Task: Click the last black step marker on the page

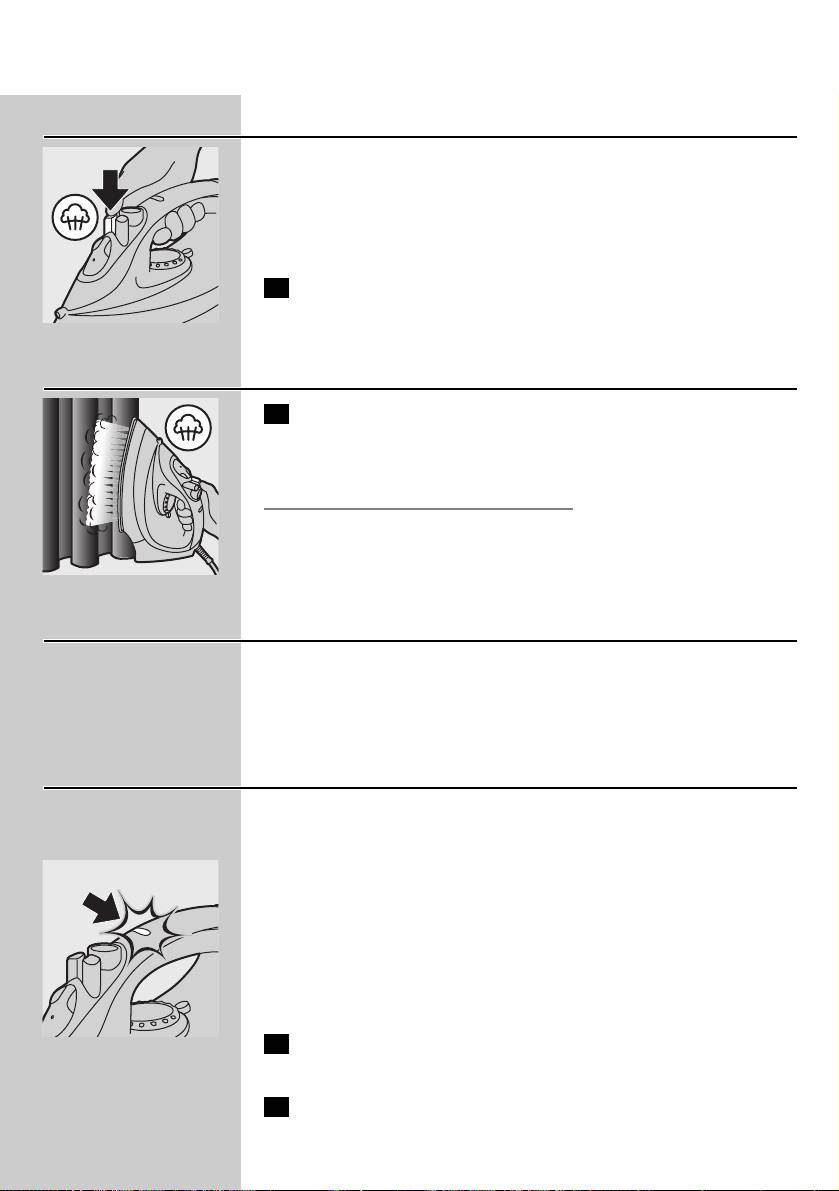Action: tap(276, 1107)
